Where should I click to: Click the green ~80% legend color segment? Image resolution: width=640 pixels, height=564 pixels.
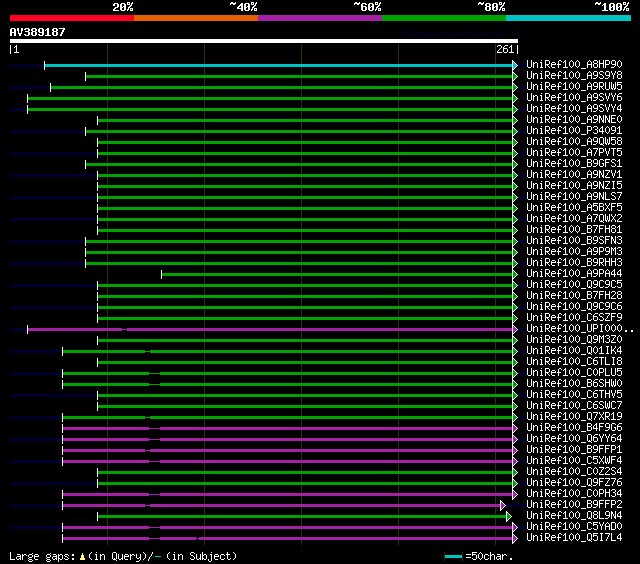click(444, 18)
